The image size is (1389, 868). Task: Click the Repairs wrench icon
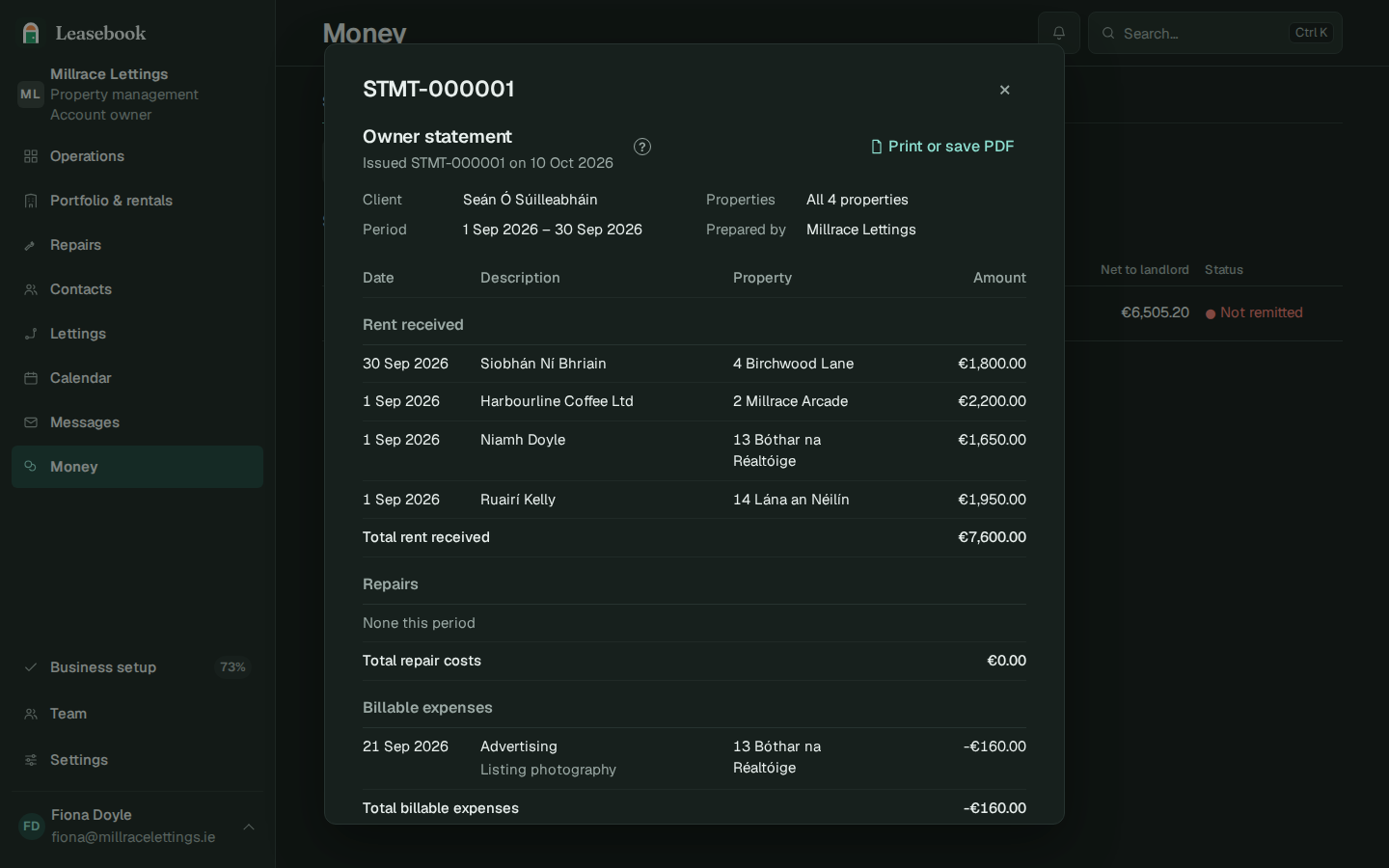coord(31,245)
